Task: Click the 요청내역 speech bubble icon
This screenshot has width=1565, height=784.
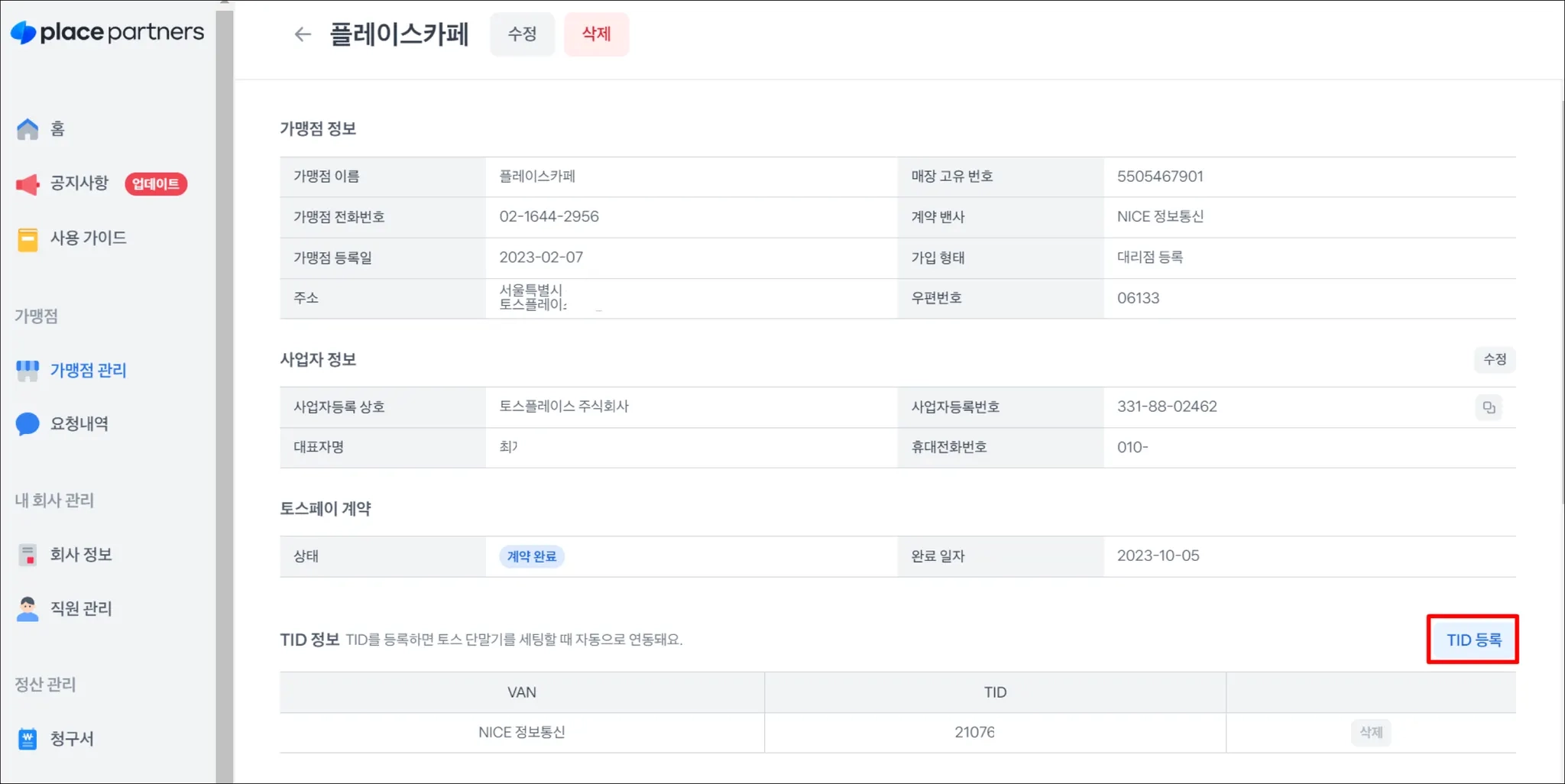Action: (x=28, y=424)
